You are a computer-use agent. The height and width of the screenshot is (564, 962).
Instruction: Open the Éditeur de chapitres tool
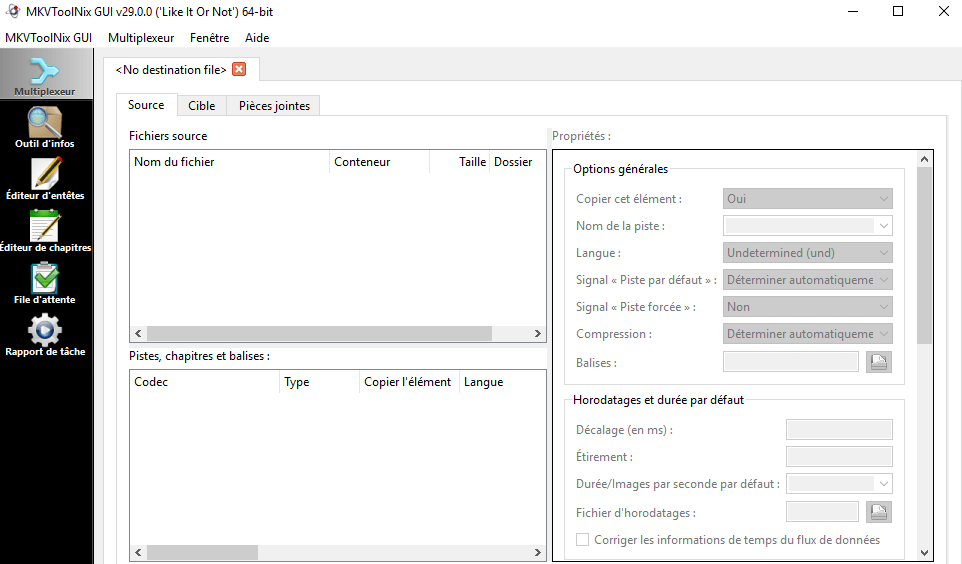45,231
